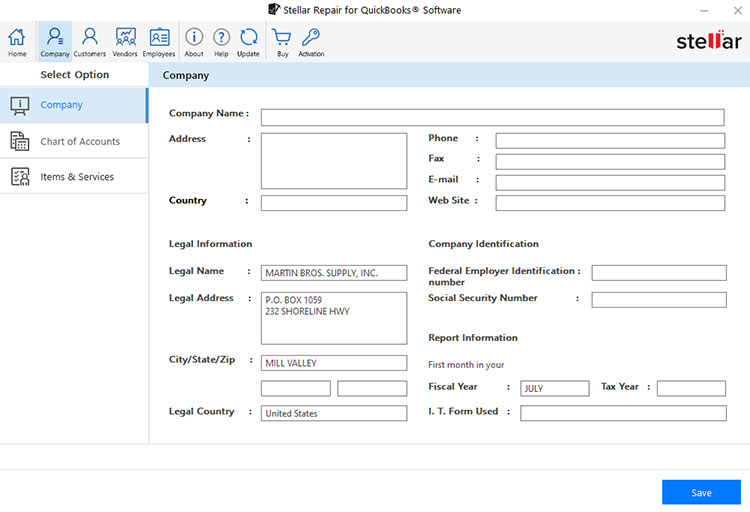Viewport: 750px width, 512px height.
Task: Select Chart of Accounts option
Action: [74, 141]
